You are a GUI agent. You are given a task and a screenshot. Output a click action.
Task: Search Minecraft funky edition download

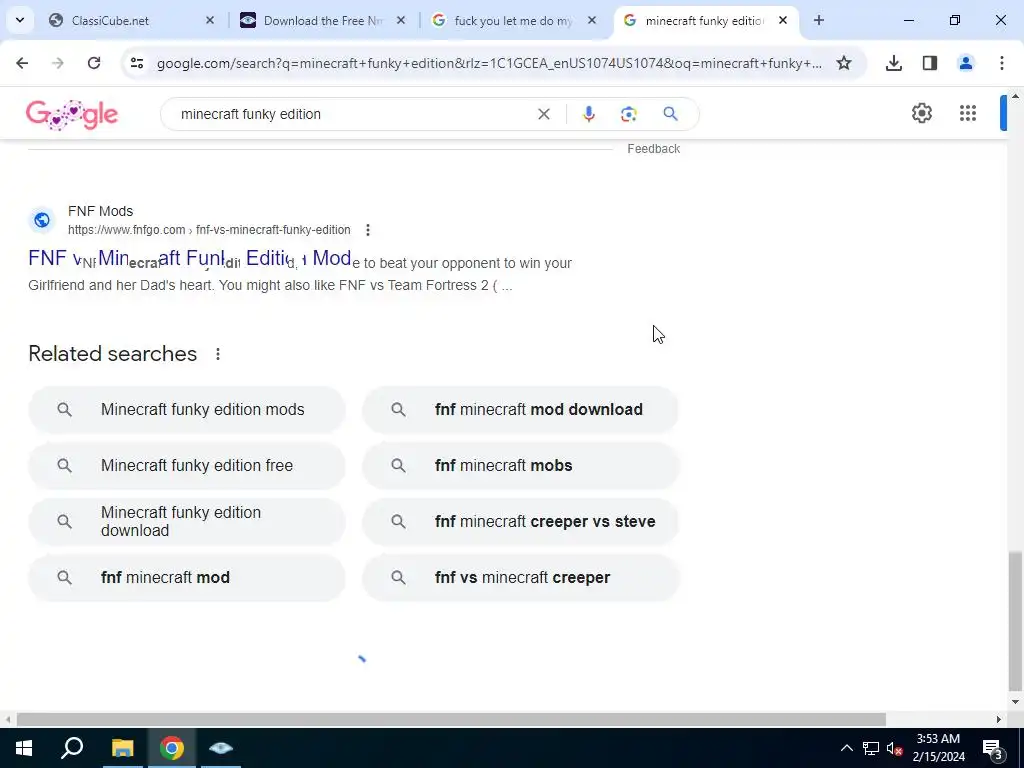pyautogui.click(x=187, y=522)
